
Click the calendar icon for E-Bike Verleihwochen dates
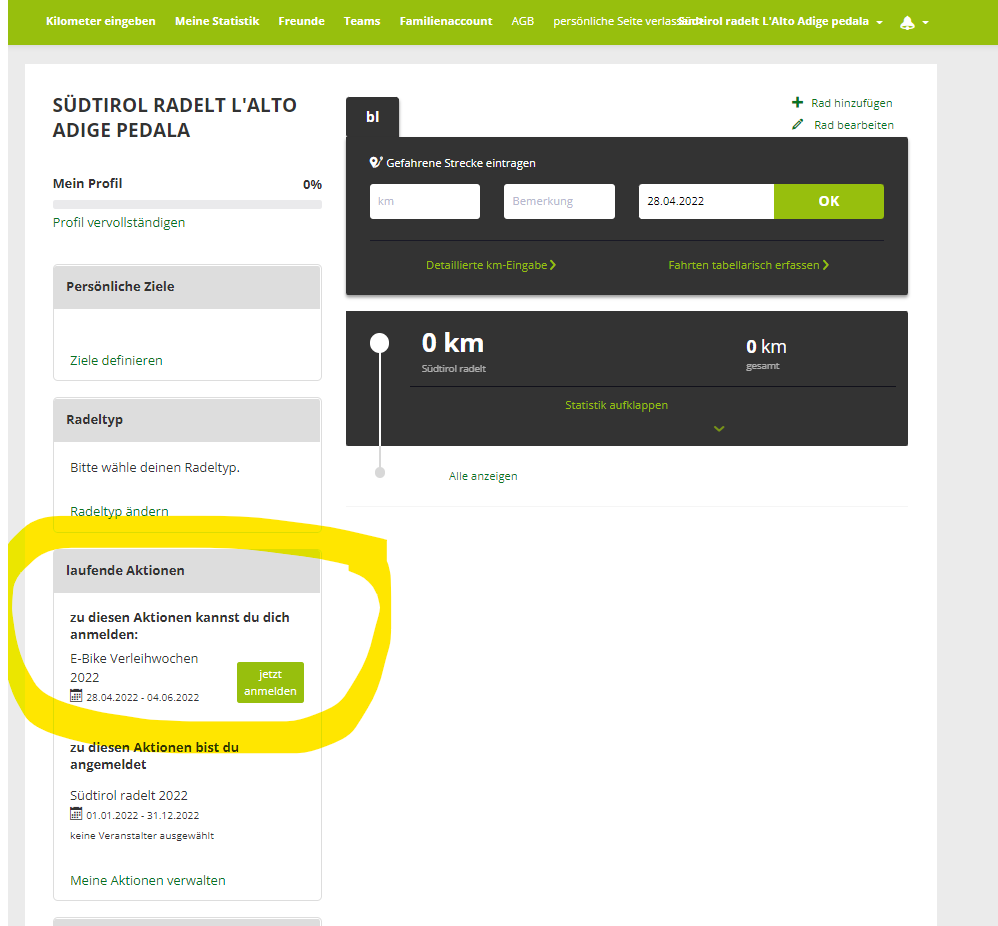76,696
